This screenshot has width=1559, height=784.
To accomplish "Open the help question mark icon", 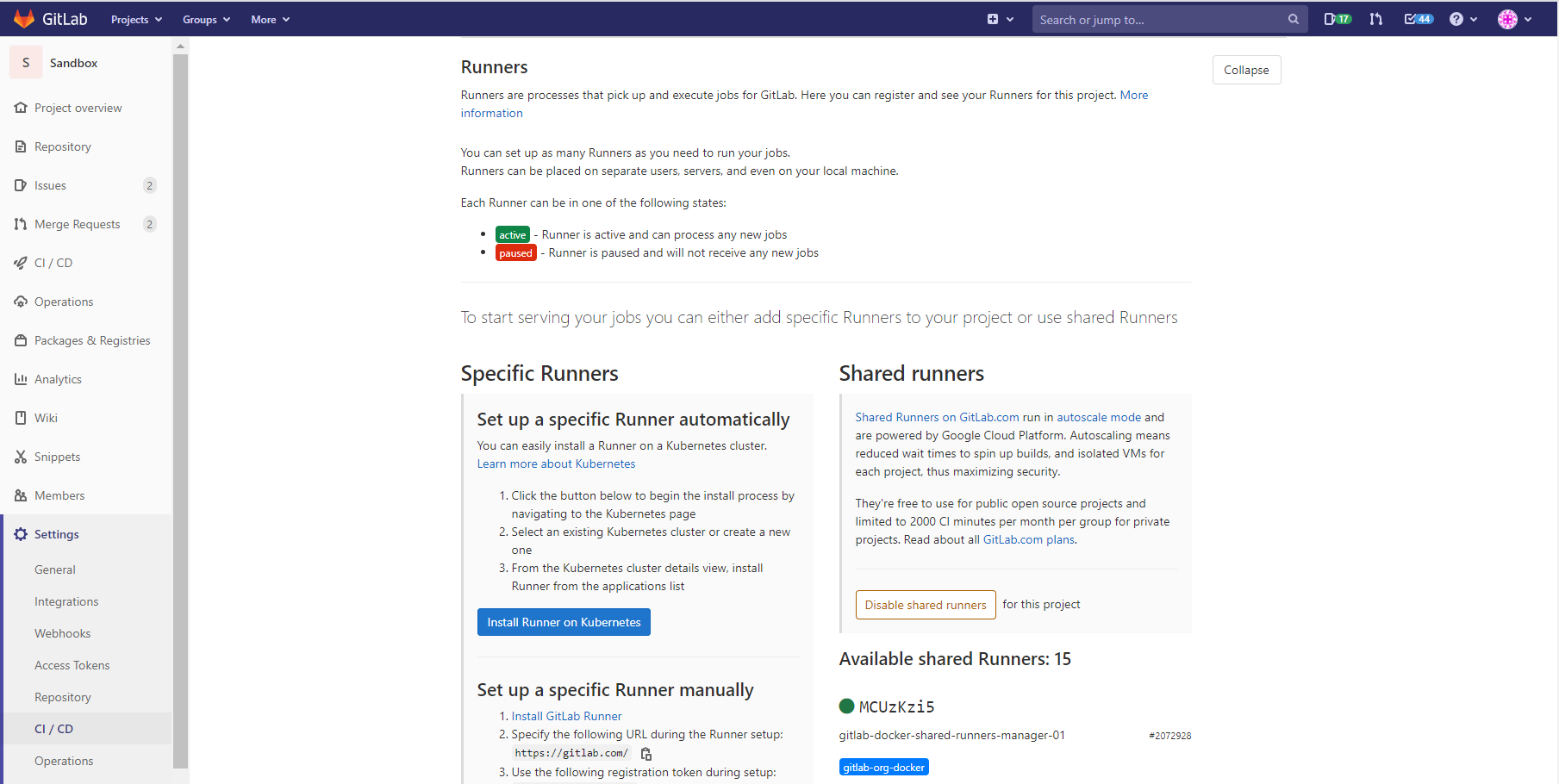I will pos(1456,19).
